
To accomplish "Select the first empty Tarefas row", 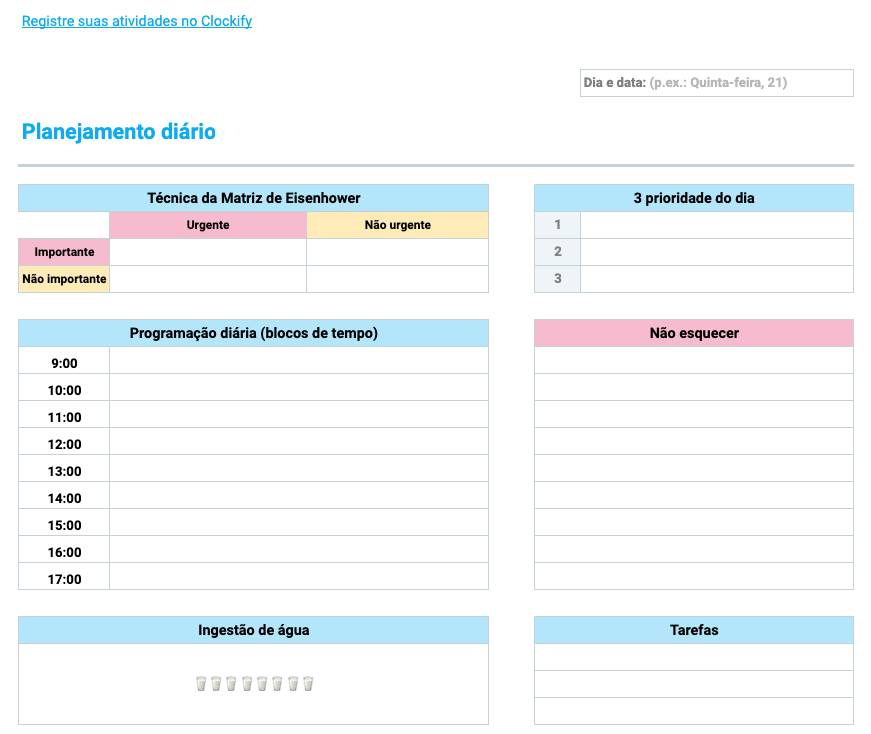I will pos(694,657).
